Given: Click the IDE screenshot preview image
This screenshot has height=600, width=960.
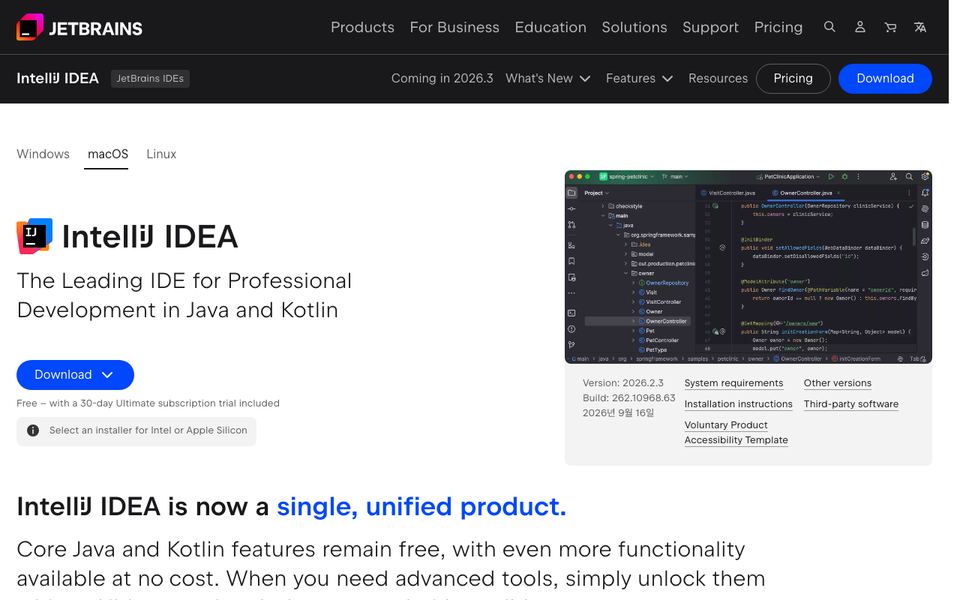Looking at the screenshot, I should click(x=748, y=267).
